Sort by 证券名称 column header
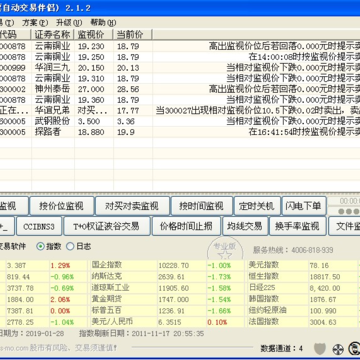 (x=53, y=35)
